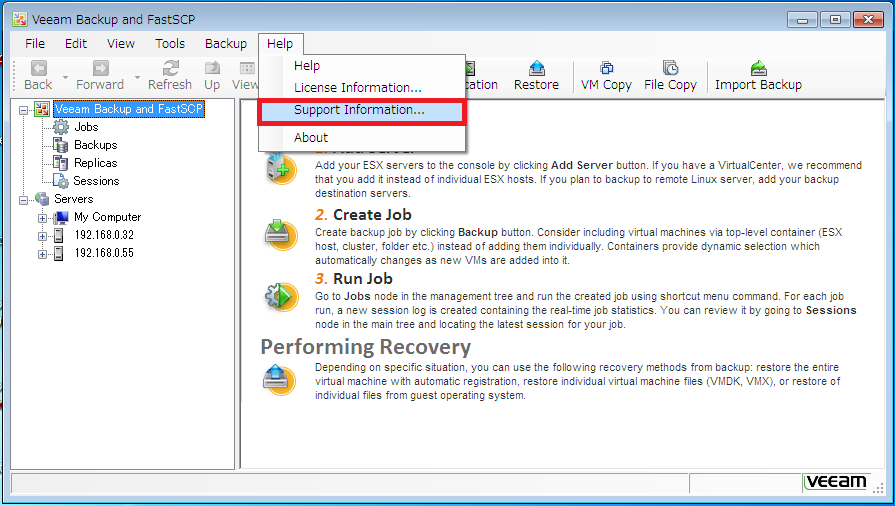
Task: Select Veeam Backup and FastSCP root label
Action: pos(129,109)
